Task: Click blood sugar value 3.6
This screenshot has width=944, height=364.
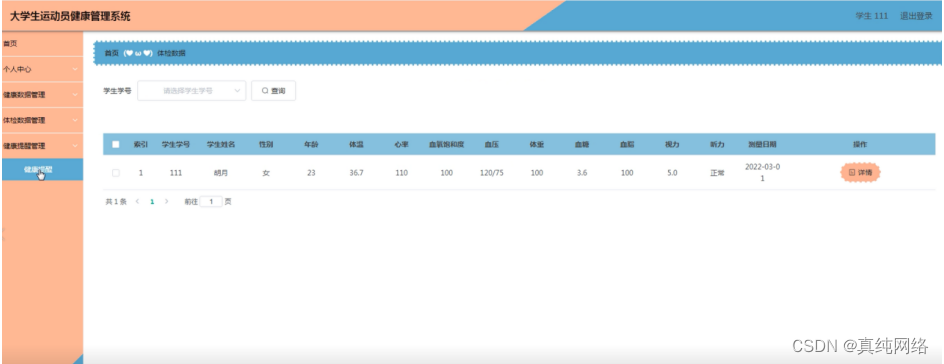Action: (582, 173)
